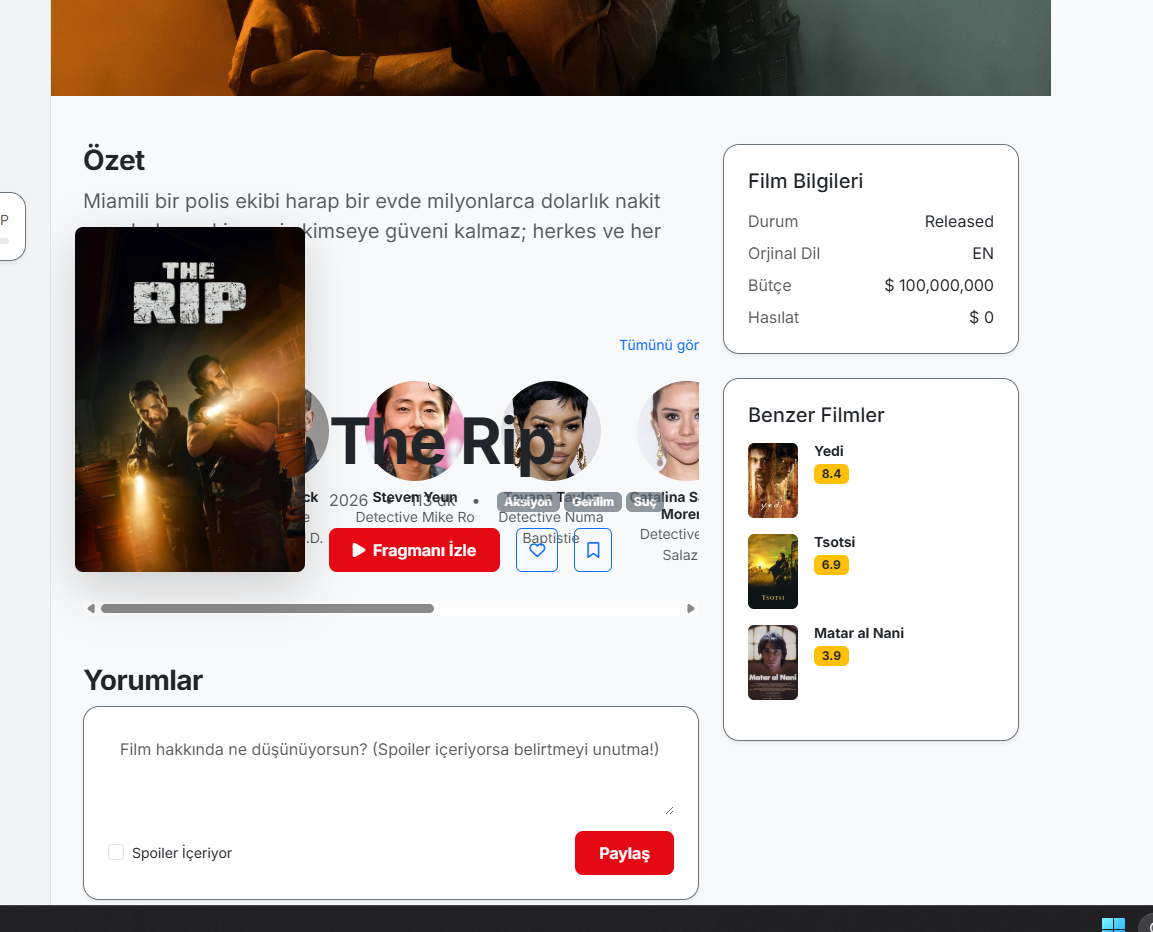
Task: Open the Windows Start menu
Action: pos(1112,924)
